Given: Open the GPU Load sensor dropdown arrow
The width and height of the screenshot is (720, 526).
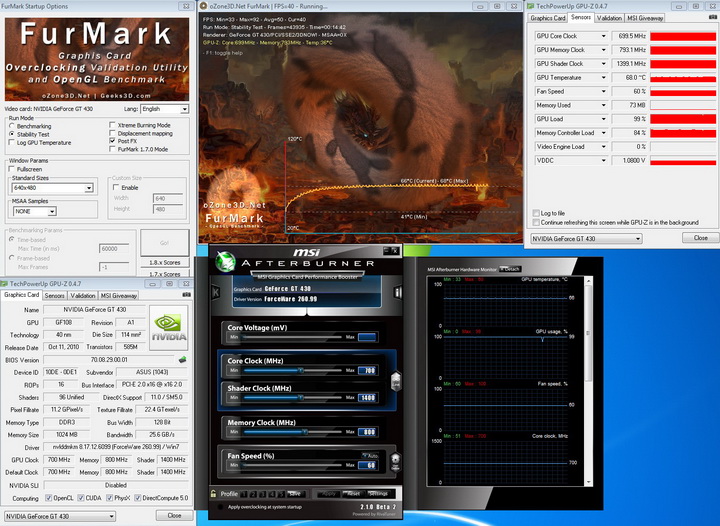Looking at the screenshot, I should click(603, 119).
